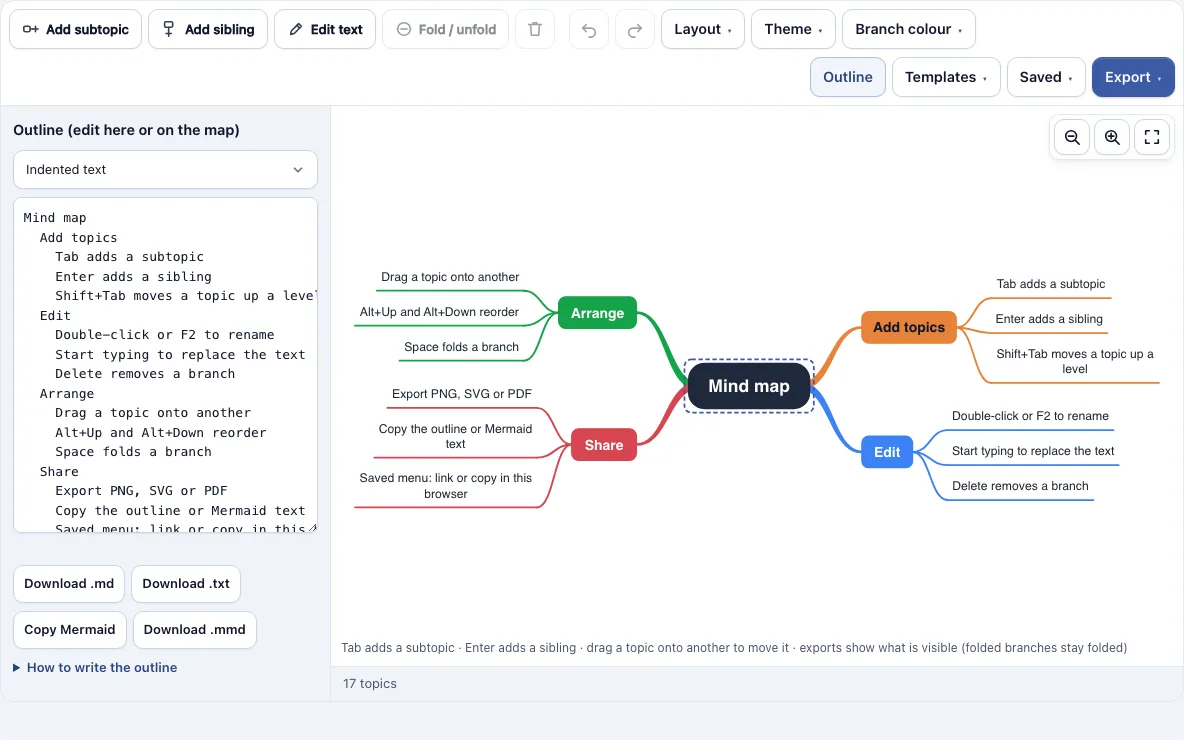Screen dimensions: 1184x740
Task: Click Download .txt button
Action: [x=186, y=584]
